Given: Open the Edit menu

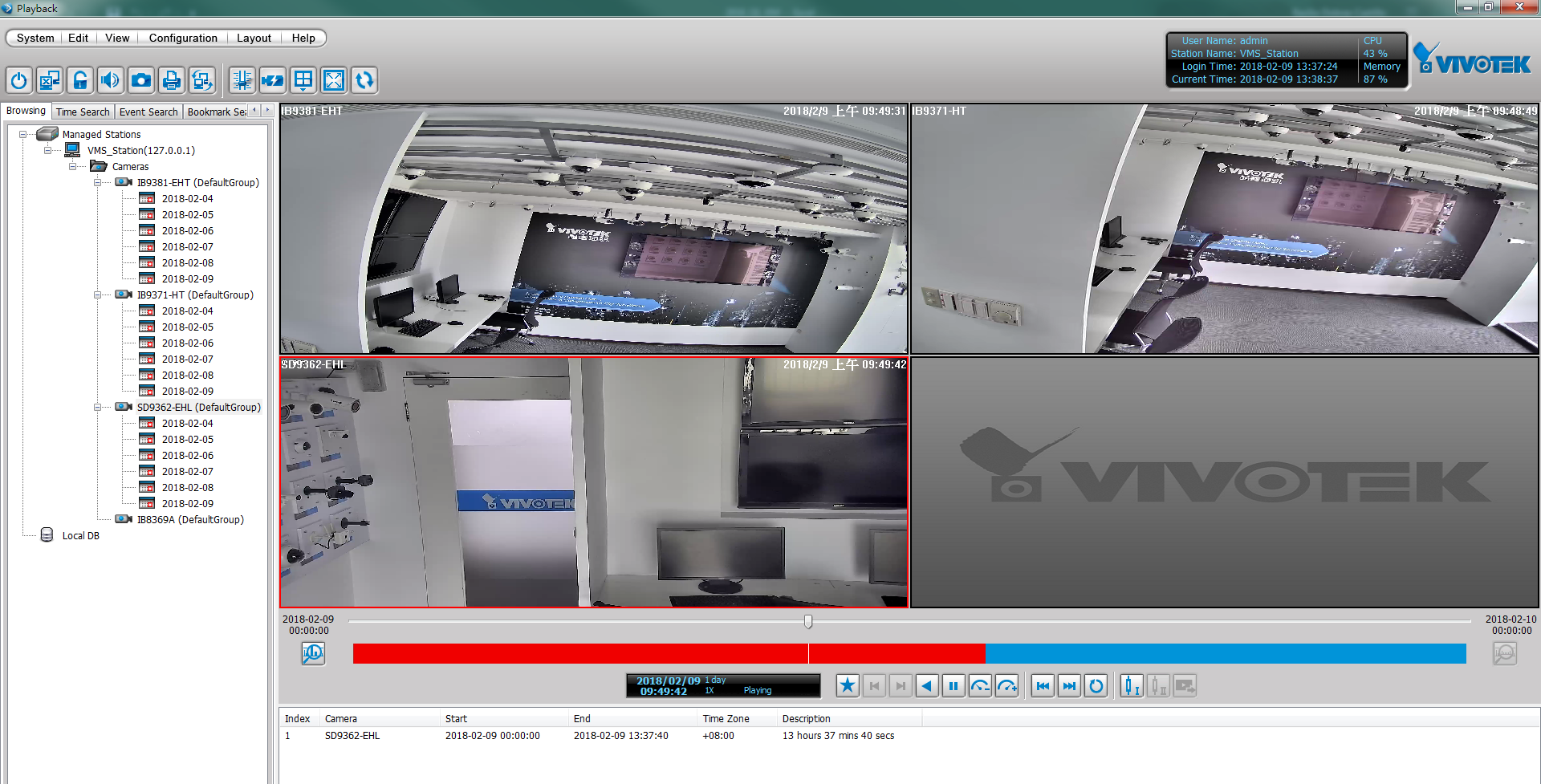Looking at the screenshot, I should (78, 38).
